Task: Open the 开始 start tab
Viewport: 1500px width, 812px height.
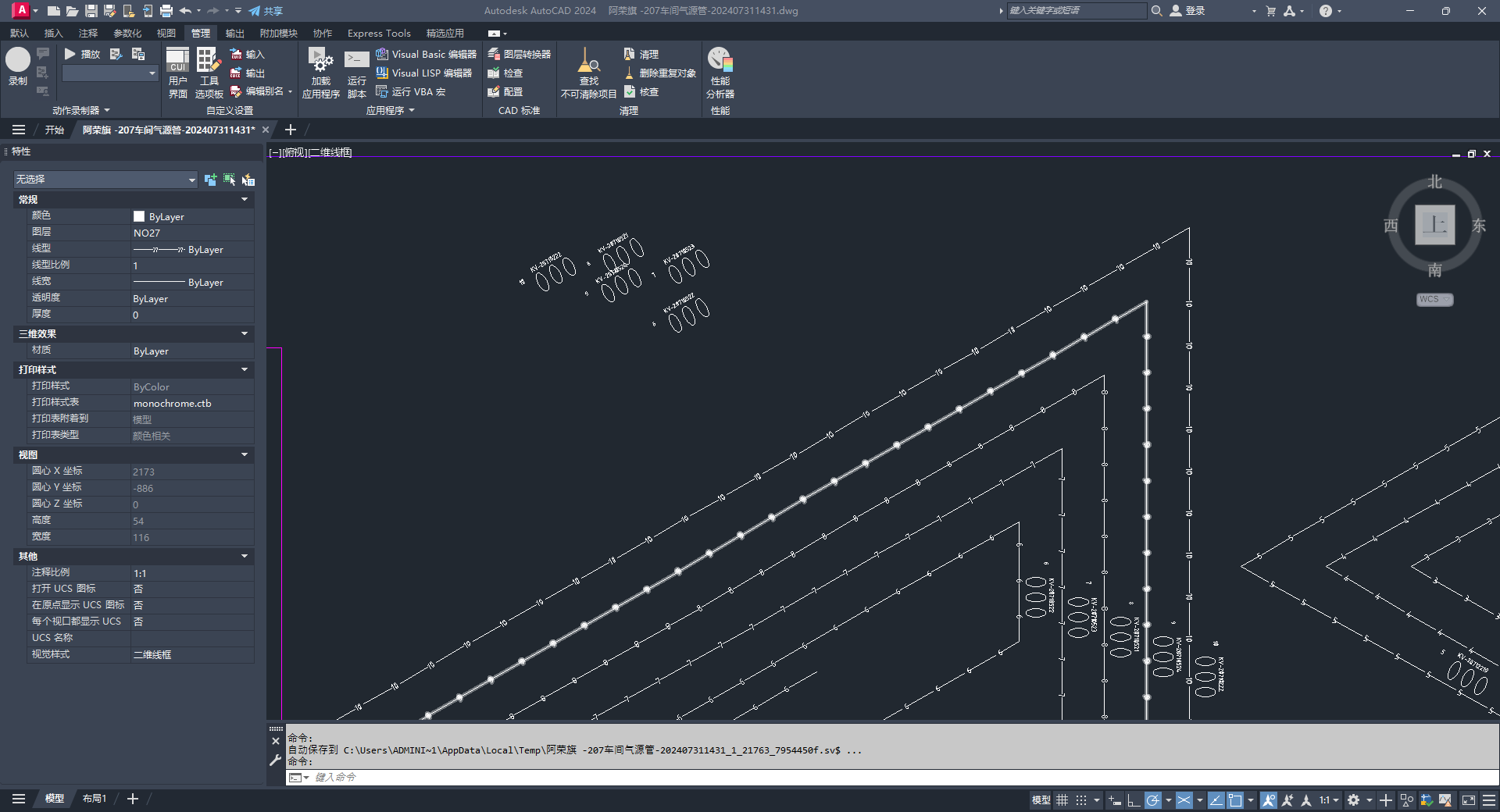Action: (54, 130)
